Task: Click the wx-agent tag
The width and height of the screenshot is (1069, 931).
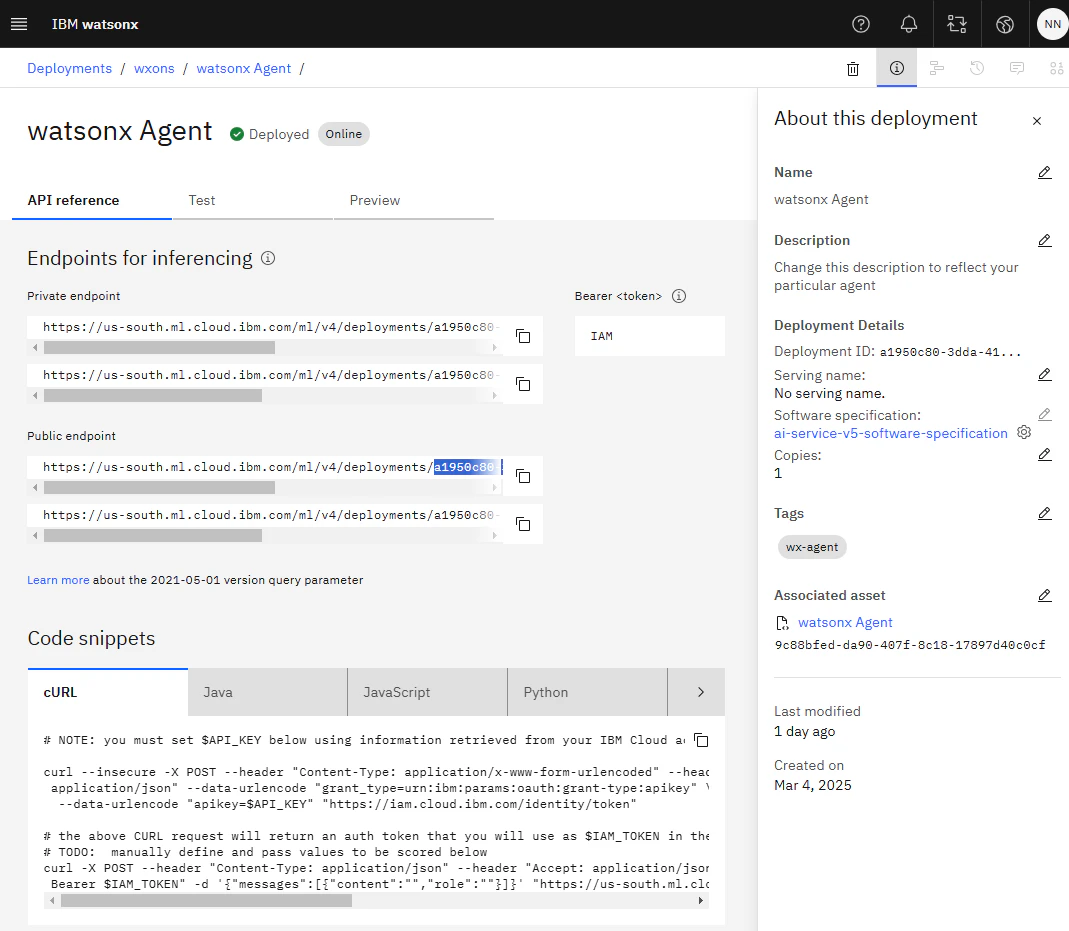Action: pyautogui.click(x=812, y=547)
